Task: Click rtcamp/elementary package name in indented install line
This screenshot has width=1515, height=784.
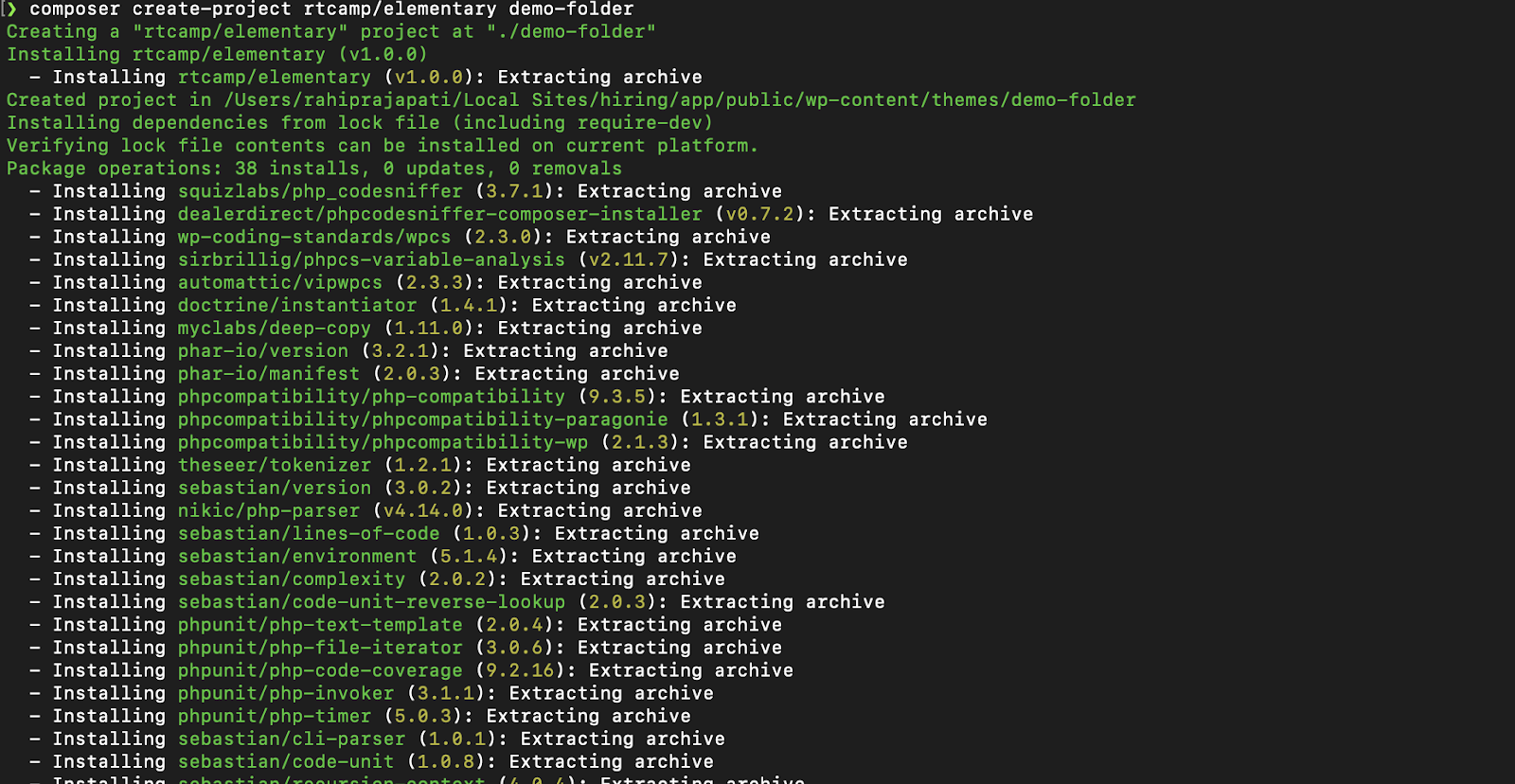Action: 275,77
